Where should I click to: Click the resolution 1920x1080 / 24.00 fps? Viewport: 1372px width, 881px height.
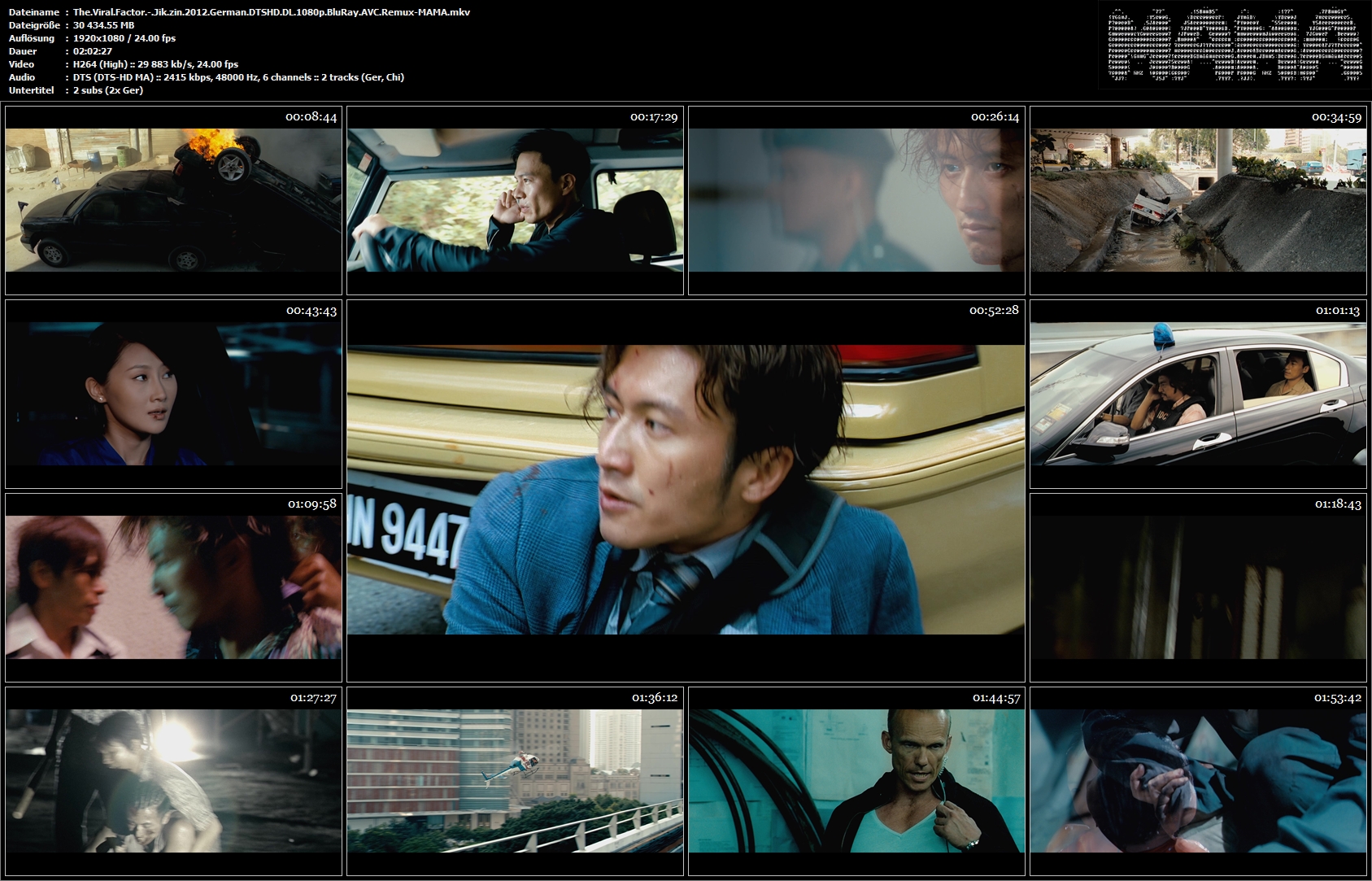(x=124, y=38)
